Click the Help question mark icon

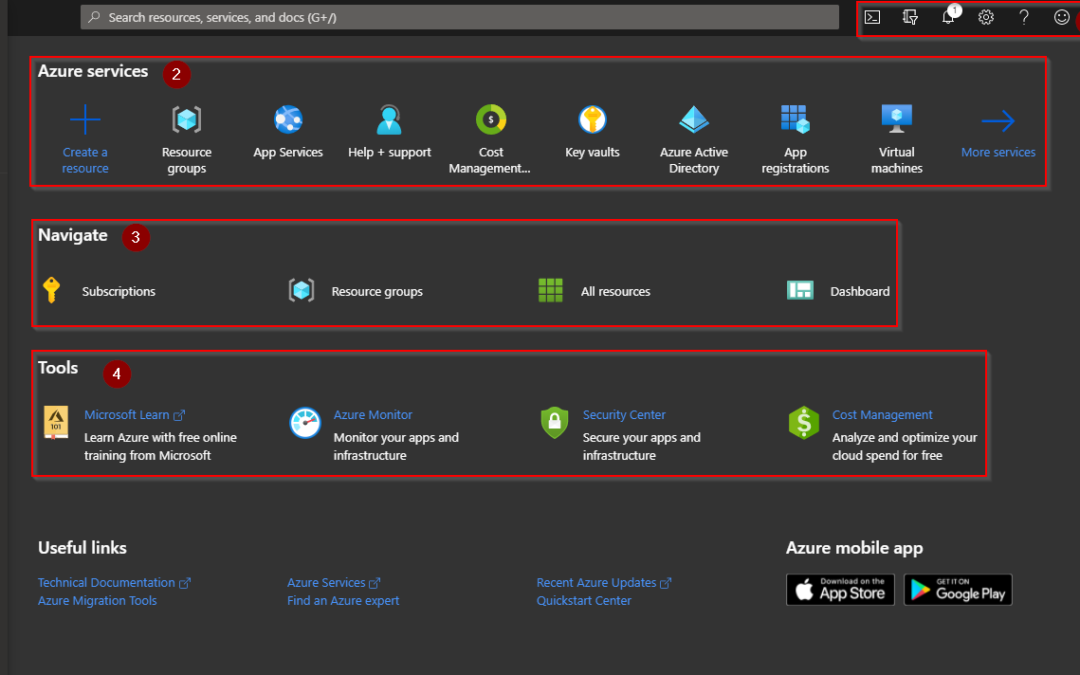click(1024, 17)
